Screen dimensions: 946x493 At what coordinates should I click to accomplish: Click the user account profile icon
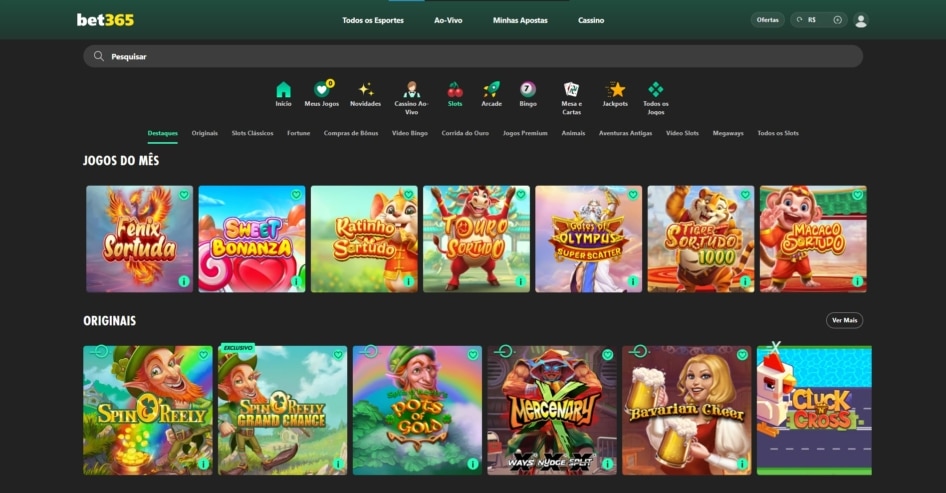tap(861, 21)
